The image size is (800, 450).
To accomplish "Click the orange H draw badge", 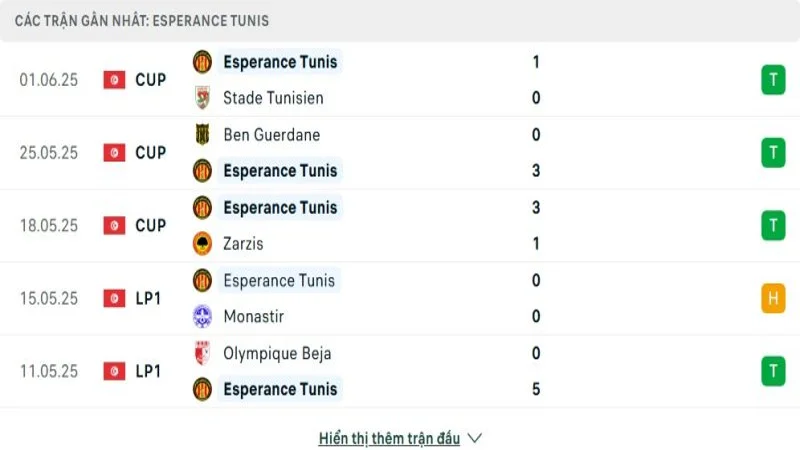I will coord(773,298).
